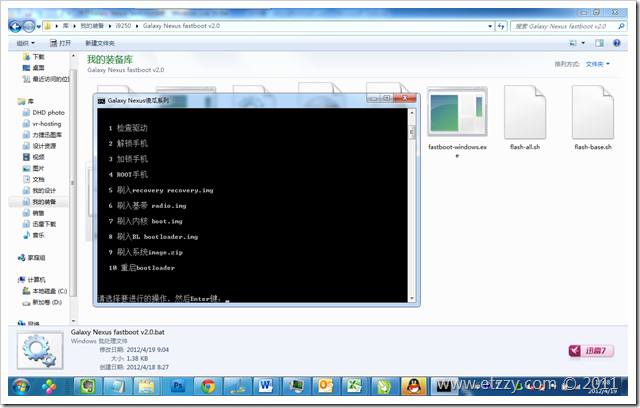Click the cmd icon in console title bar
640x408 pixels.
pos(101,100)
